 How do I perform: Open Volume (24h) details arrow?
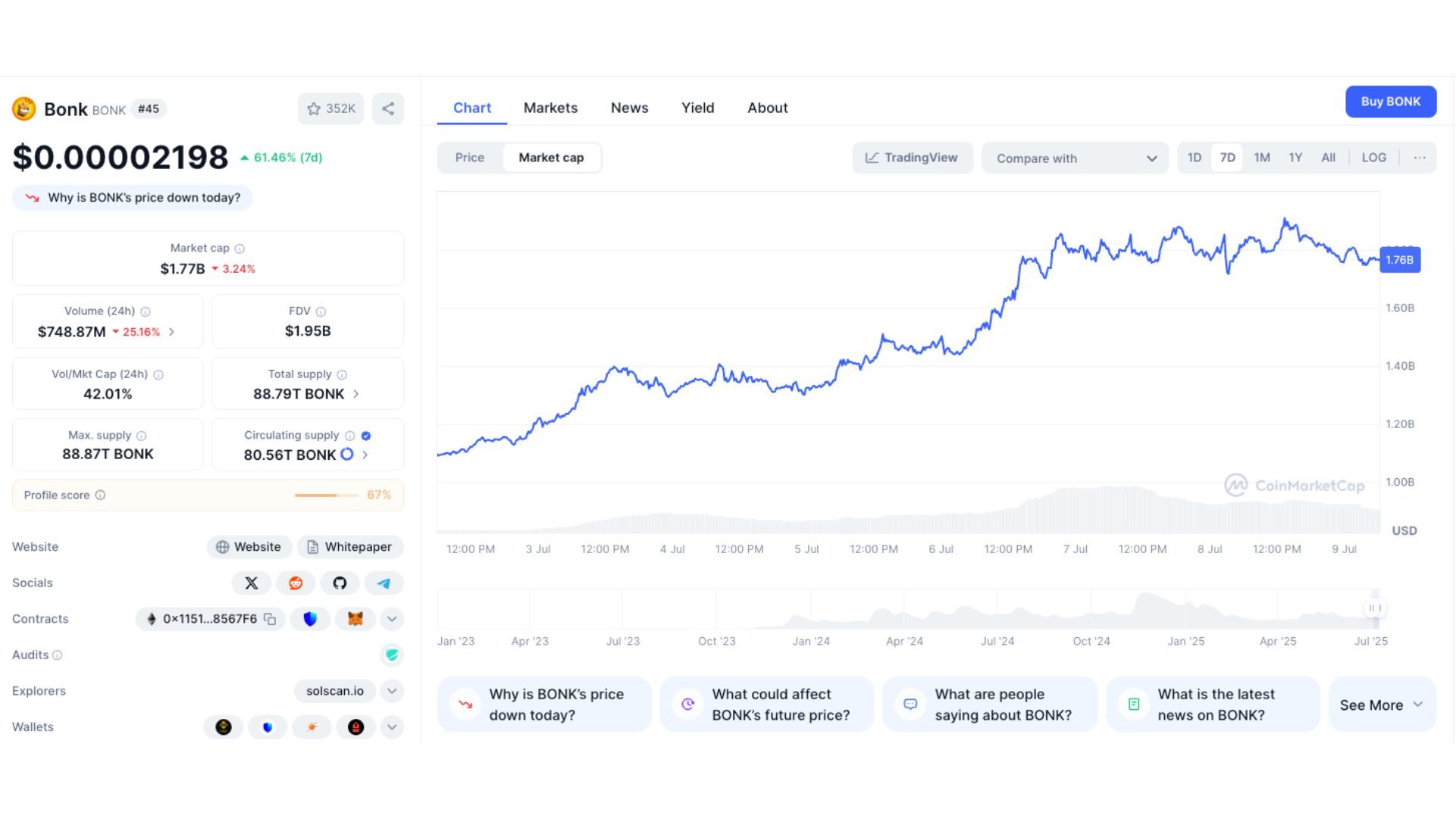click(172, 332)
